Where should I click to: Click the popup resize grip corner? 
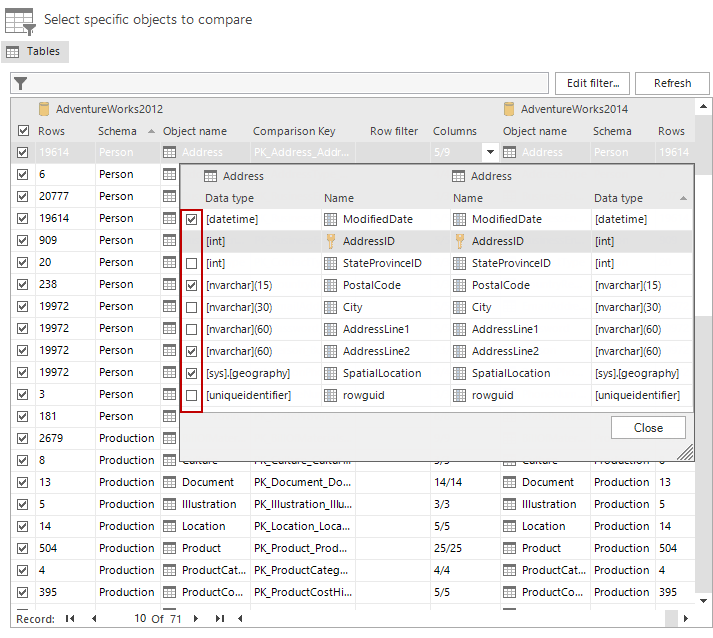(685, 452)
